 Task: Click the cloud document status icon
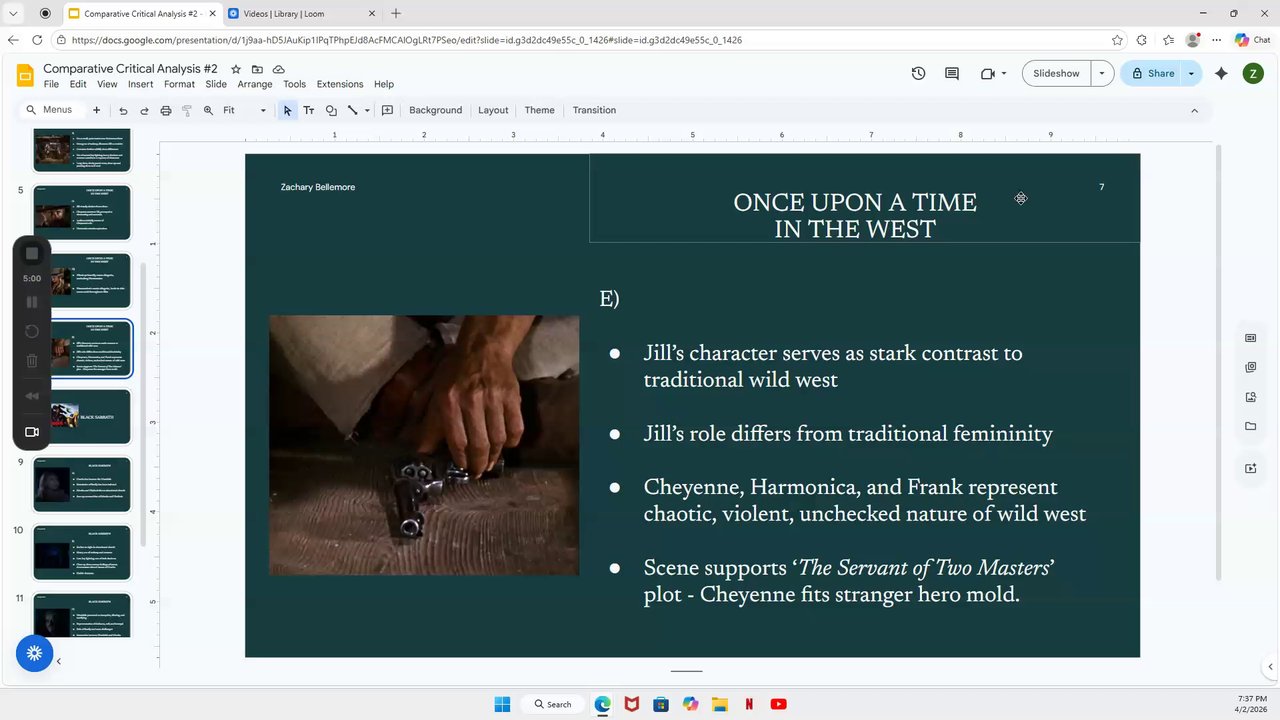click(277, 69)
